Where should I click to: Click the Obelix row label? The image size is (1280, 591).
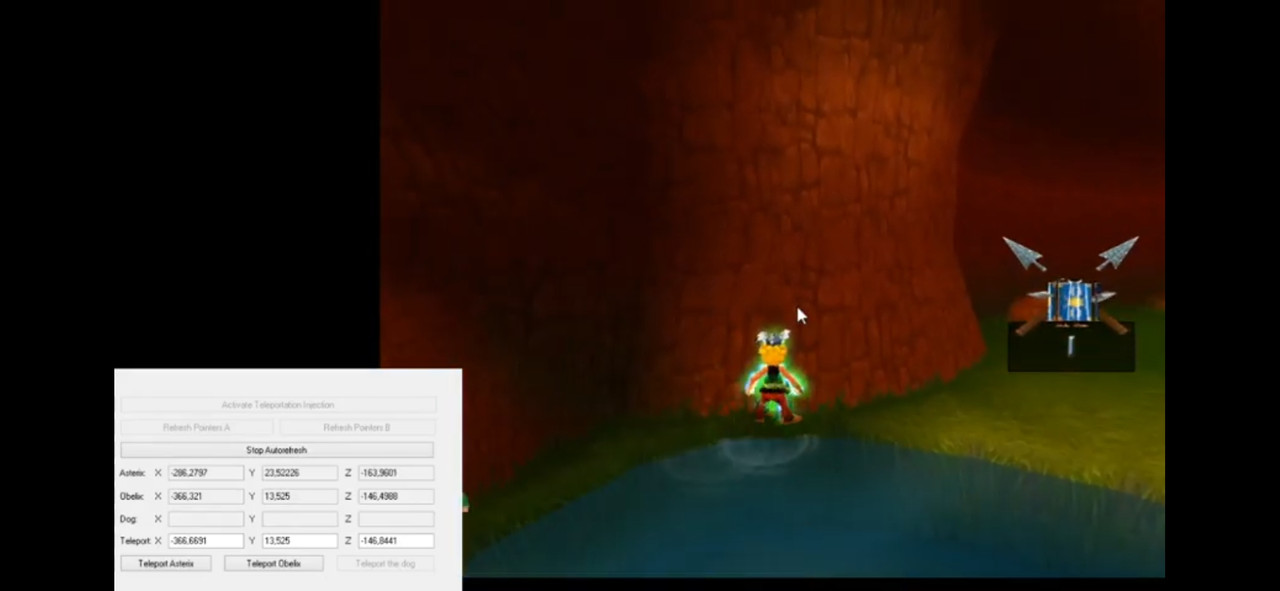(x=131, y=496)
